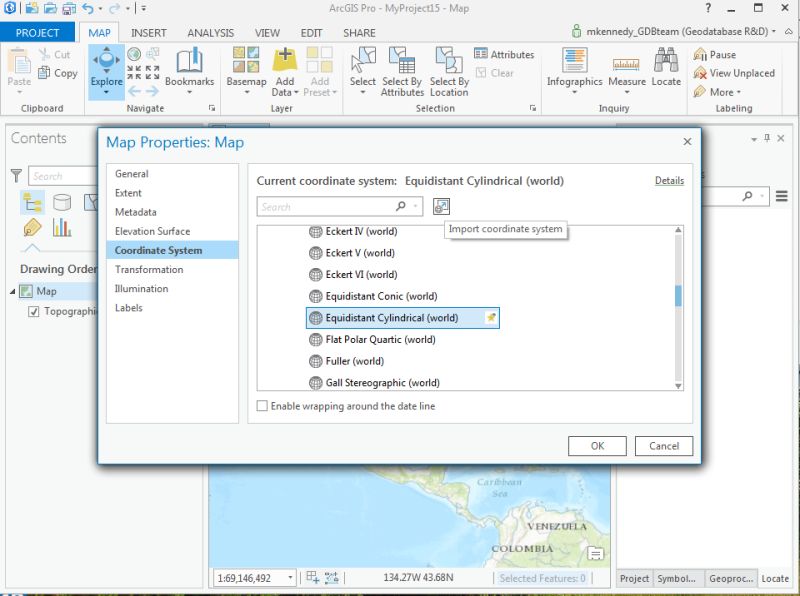Open the Bookmarks menu
The height and width of the screenshot is (596, 800).
point(189,71)
